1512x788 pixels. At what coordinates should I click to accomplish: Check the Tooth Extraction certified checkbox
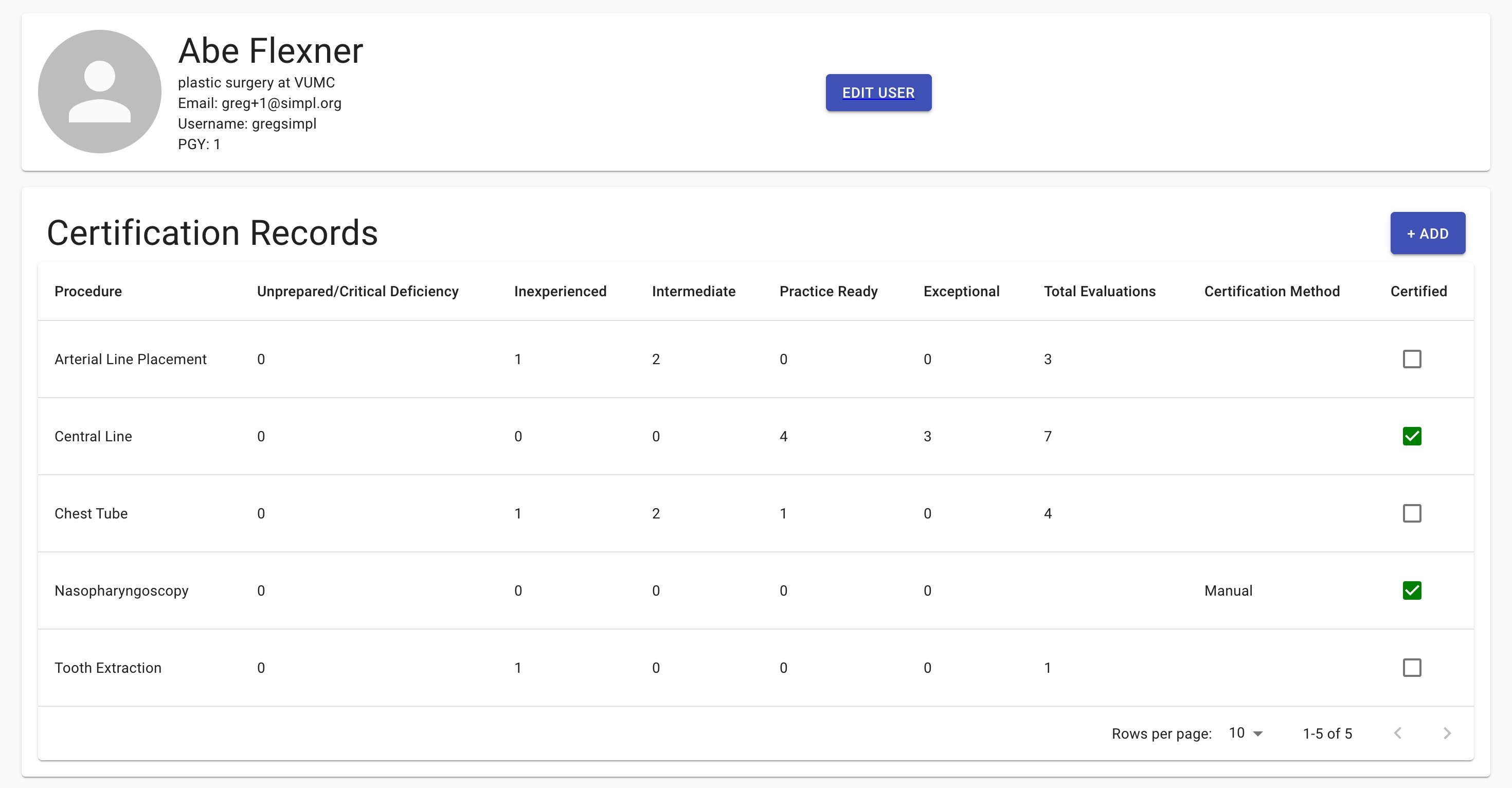click(x=1412, y=668)
